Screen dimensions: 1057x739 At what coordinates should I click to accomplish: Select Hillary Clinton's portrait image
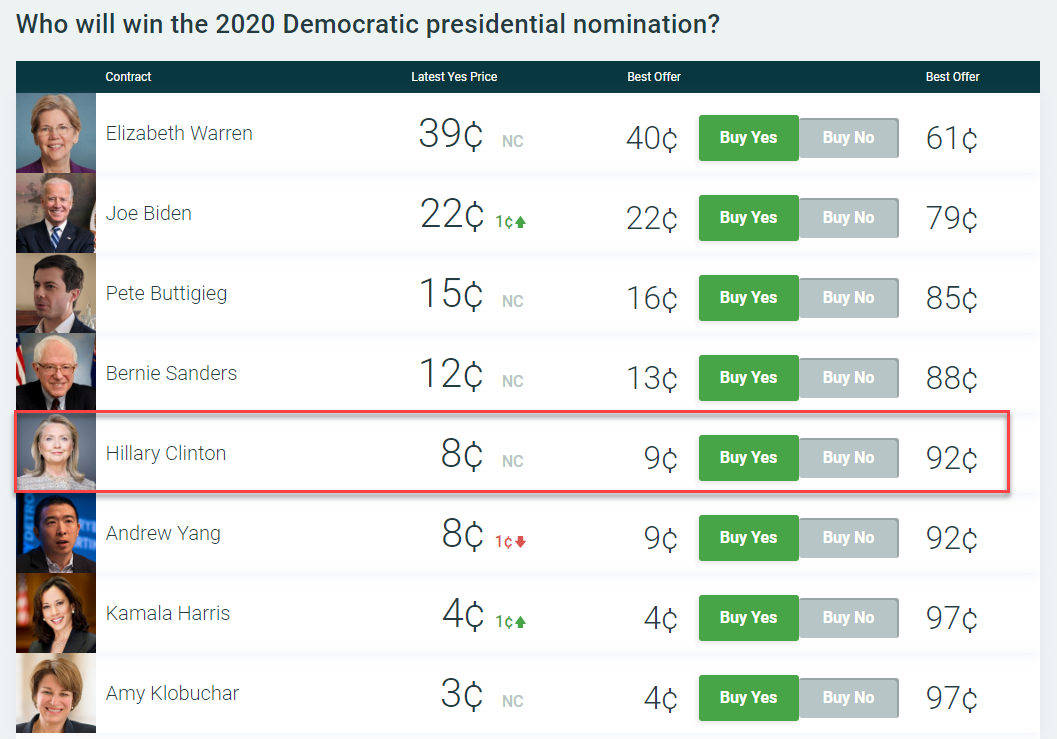pyautogui.click(x=56, y=453)
